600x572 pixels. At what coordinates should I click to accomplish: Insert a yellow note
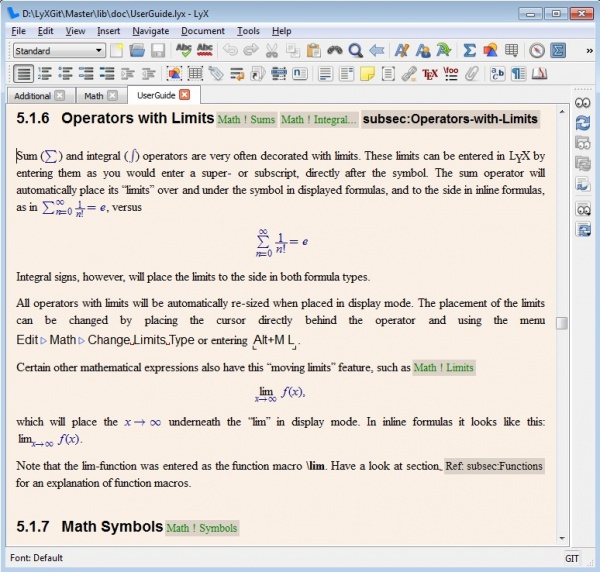point(368,73)
